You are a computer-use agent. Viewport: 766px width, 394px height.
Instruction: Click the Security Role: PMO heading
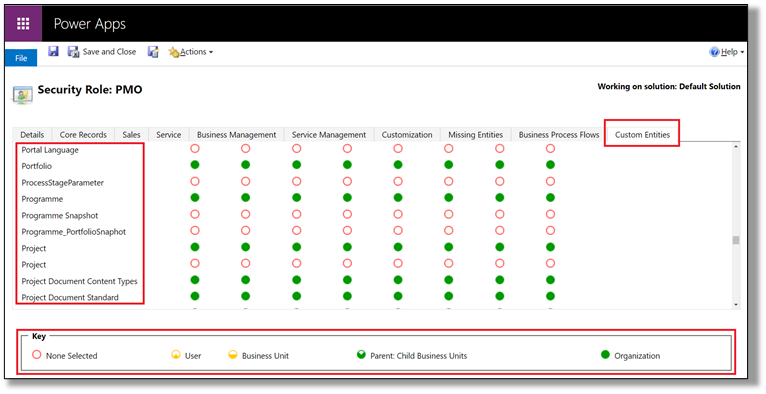[x=90, y=90]
